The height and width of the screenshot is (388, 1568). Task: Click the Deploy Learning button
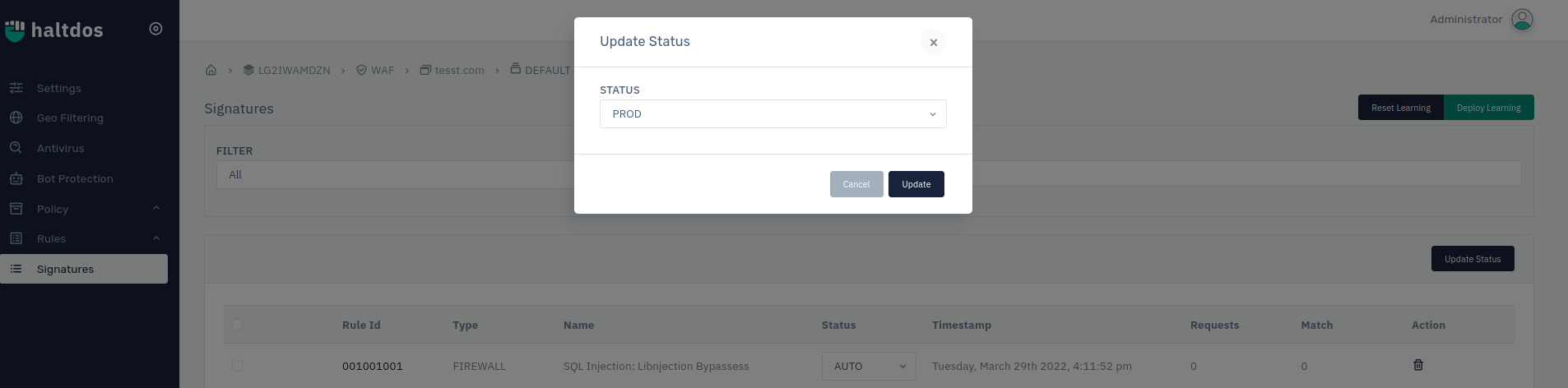pos(1489,108)
